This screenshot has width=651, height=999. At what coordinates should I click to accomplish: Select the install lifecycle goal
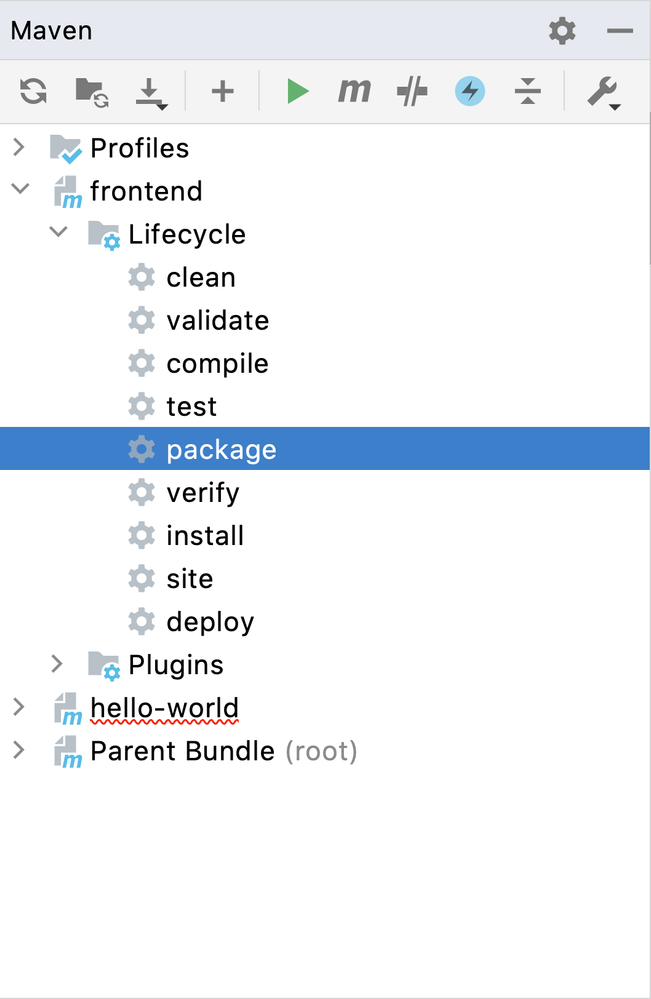(204, 535)
